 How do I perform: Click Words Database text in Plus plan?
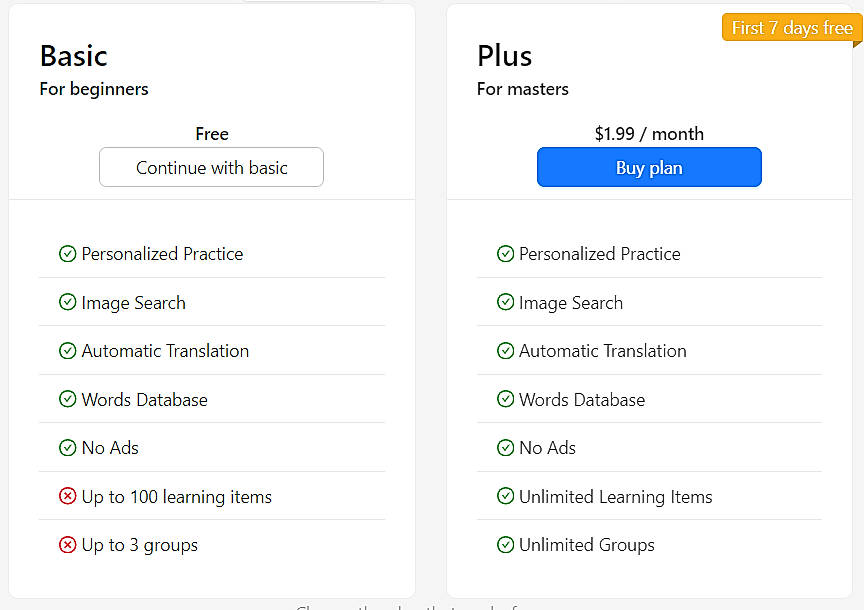click(582, 400)
